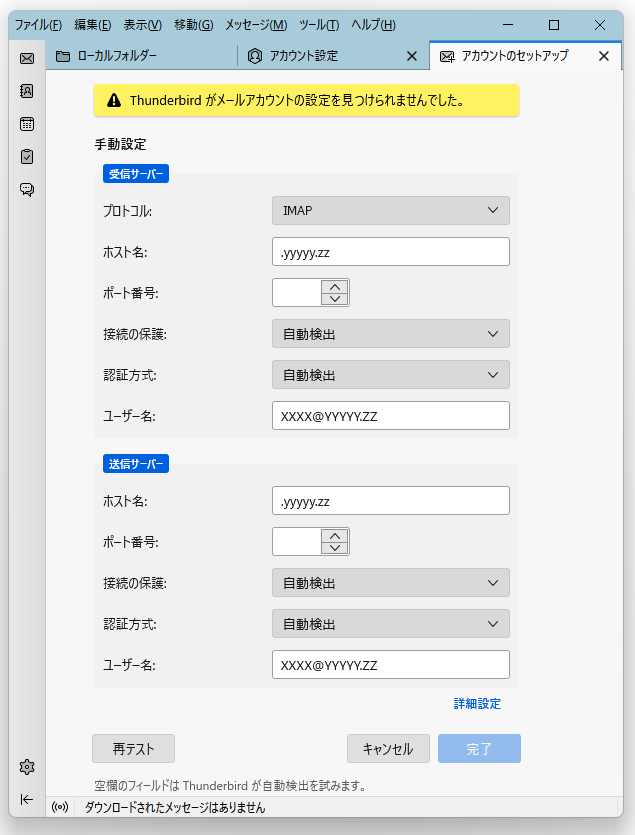Focus incoming server ポート番号 field
This screenshot has height=835, width=635.
[x=297, y=292]
